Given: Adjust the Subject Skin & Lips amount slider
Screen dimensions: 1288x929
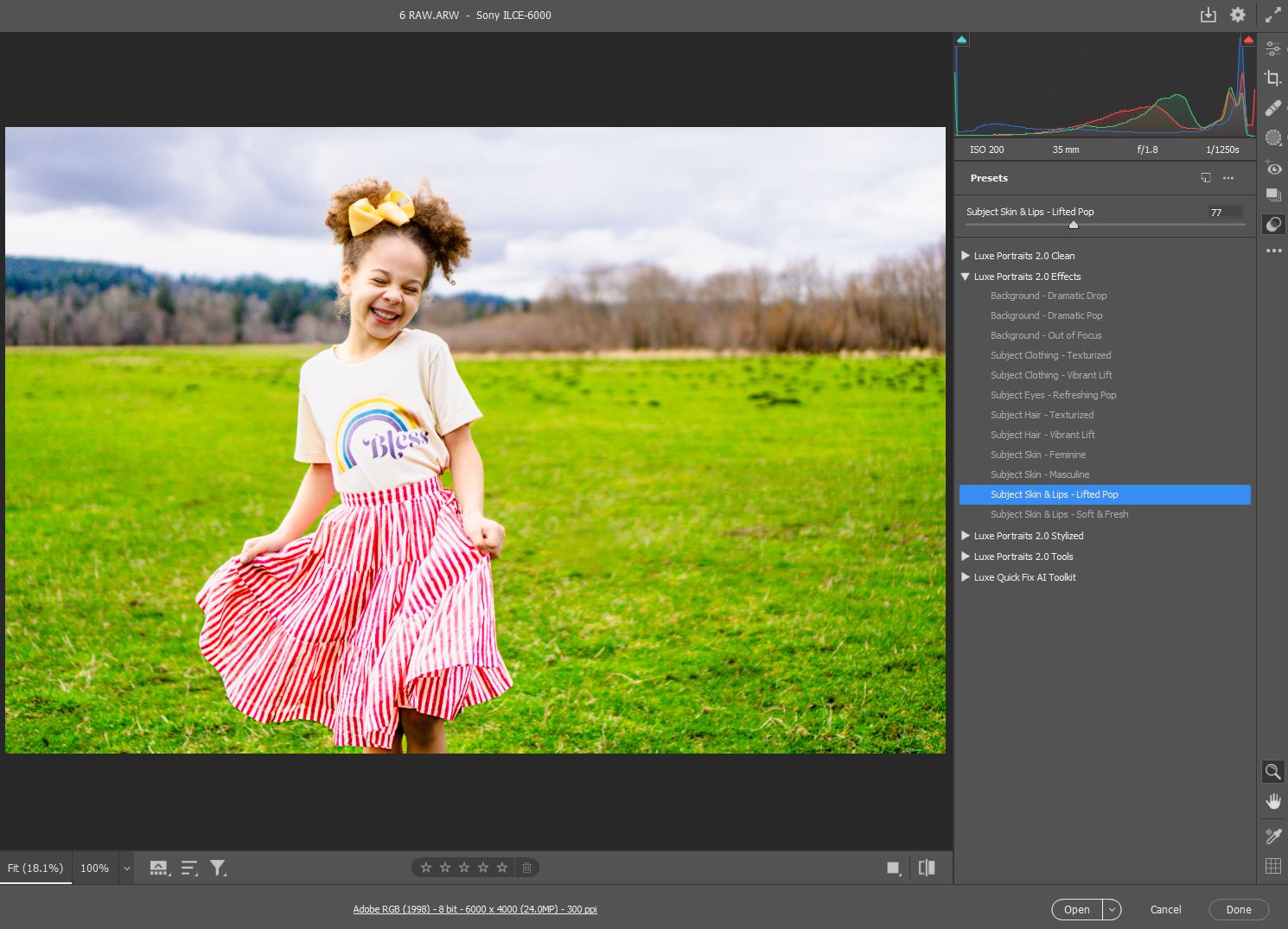Looking at the screenshot, I should [x=1074, y=225].
